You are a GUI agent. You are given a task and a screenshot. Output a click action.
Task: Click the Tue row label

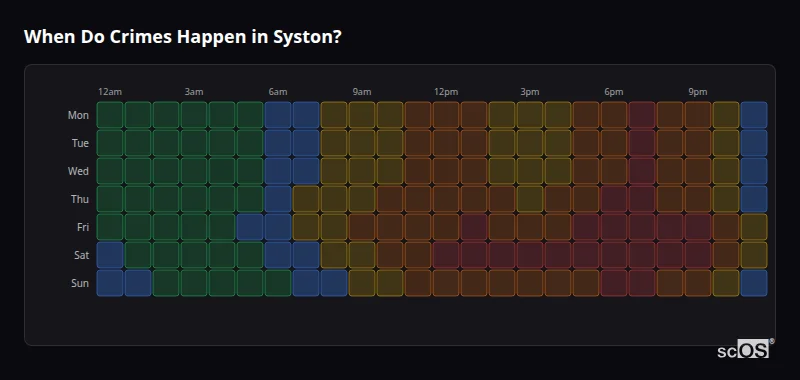tap(80, 143)
